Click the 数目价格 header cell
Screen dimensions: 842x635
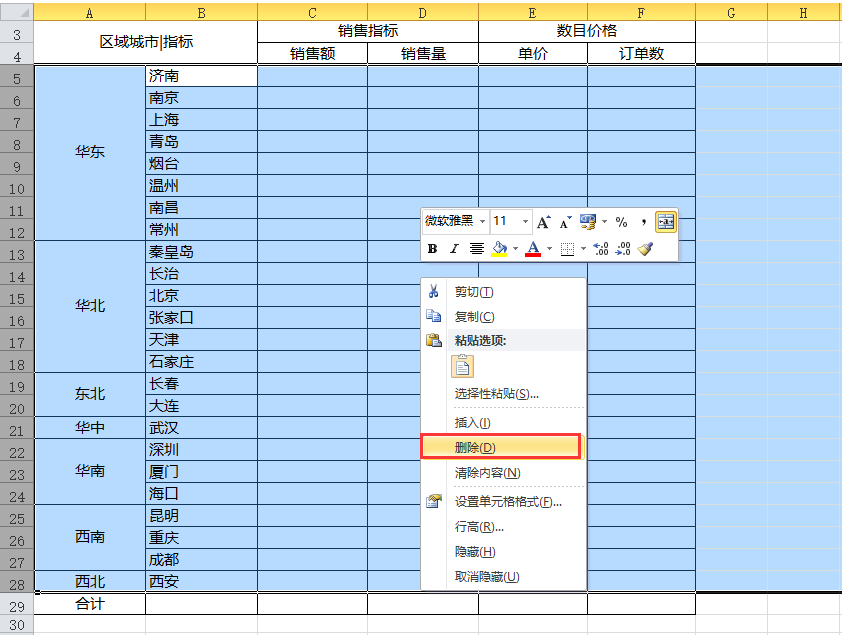coord(587,31)
